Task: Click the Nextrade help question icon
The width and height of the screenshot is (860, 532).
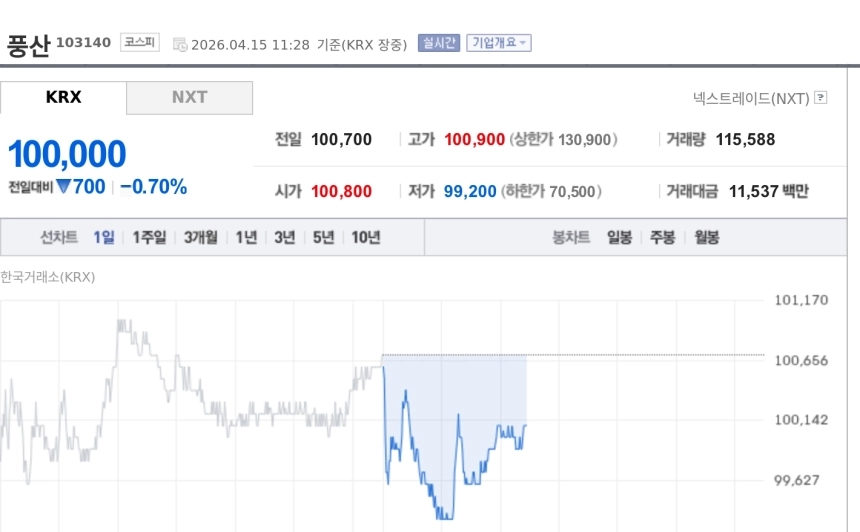Action: click(x=821, y=98)
